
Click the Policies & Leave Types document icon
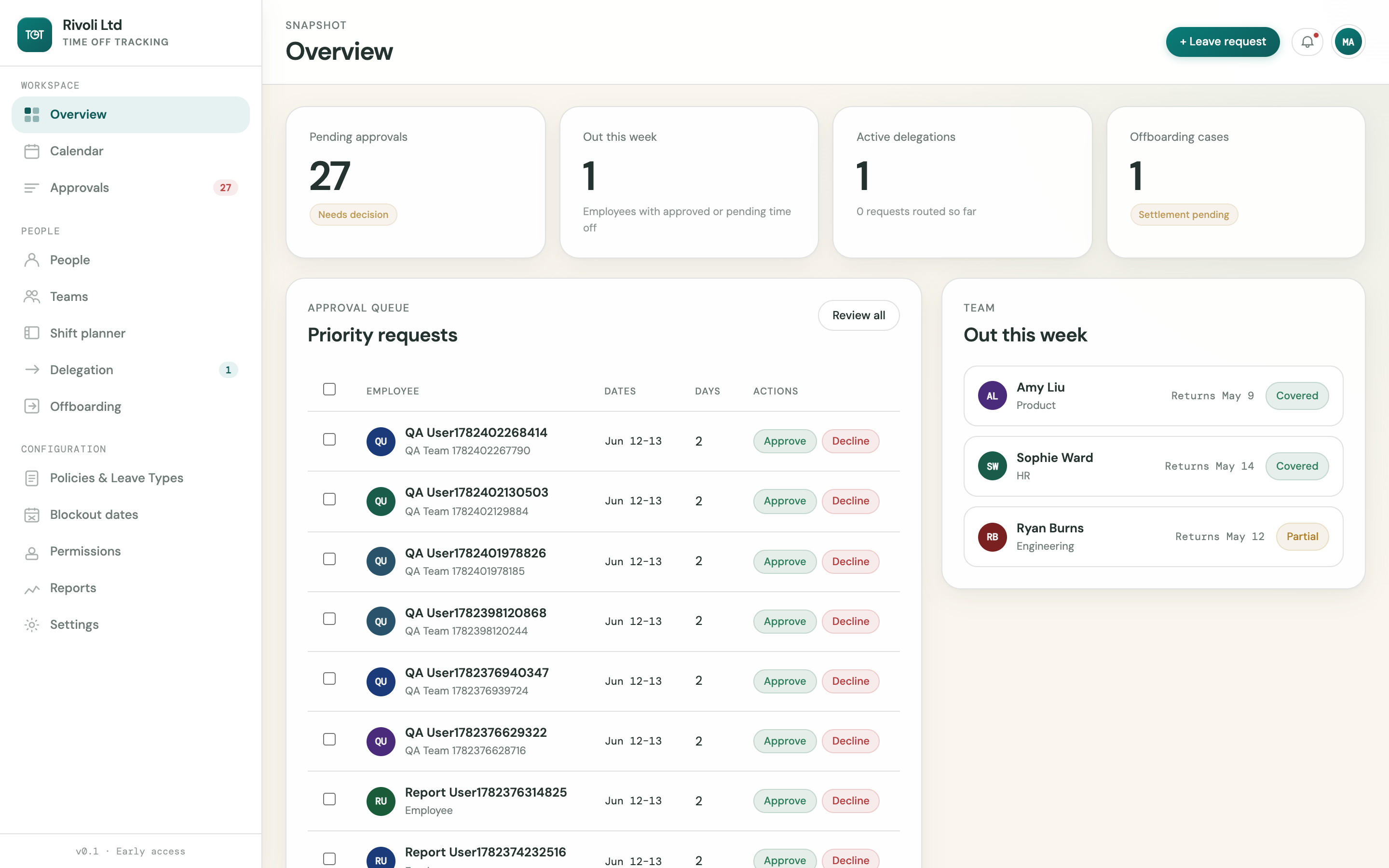click(x=32, y=478)
